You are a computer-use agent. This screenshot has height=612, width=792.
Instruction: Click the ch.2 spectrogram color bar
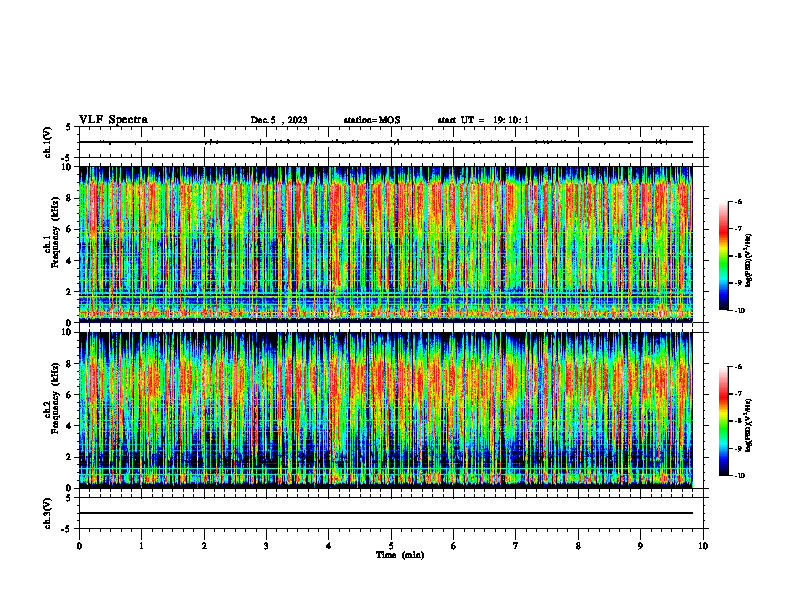723,421
